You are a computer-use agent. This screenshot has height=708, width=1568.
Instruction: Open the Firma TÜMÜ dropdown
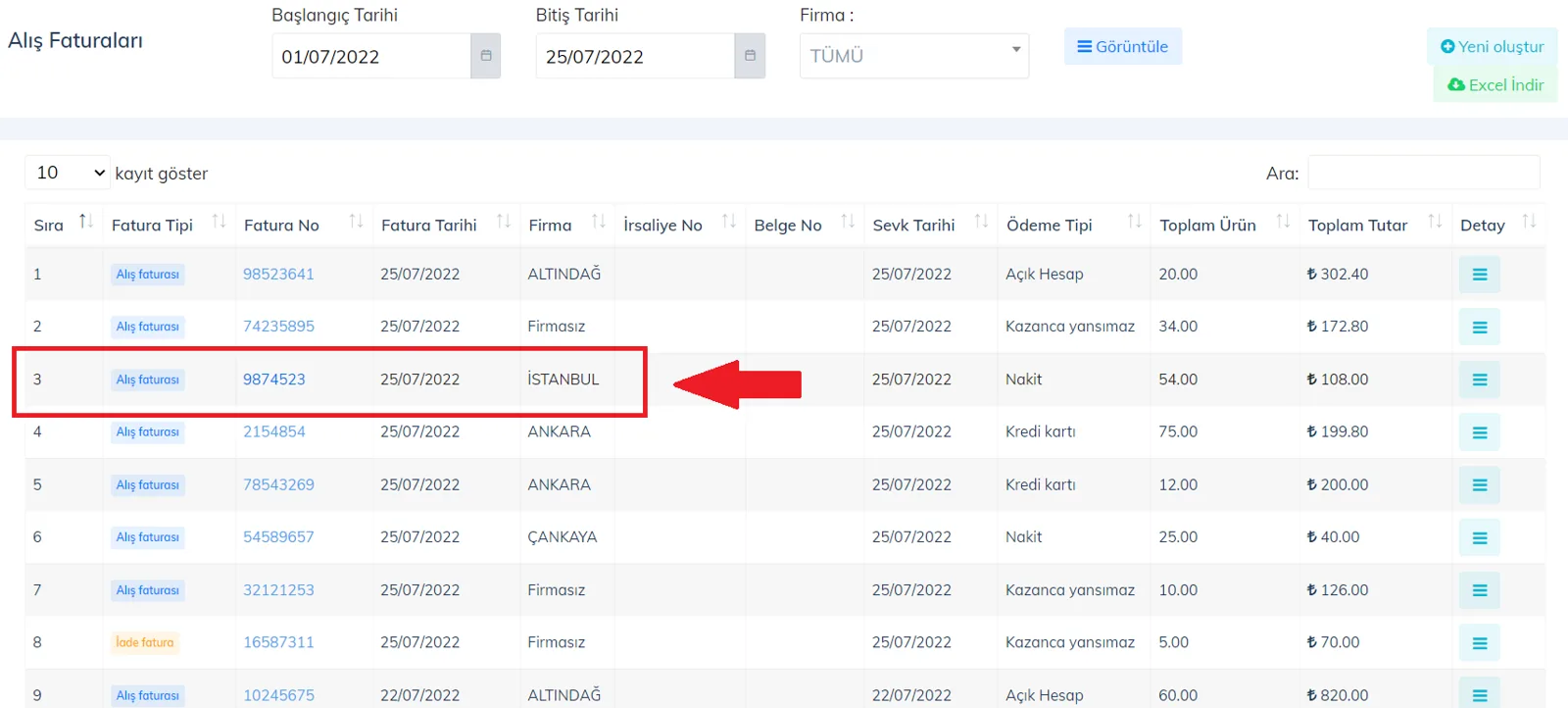[x=914, y=56]
